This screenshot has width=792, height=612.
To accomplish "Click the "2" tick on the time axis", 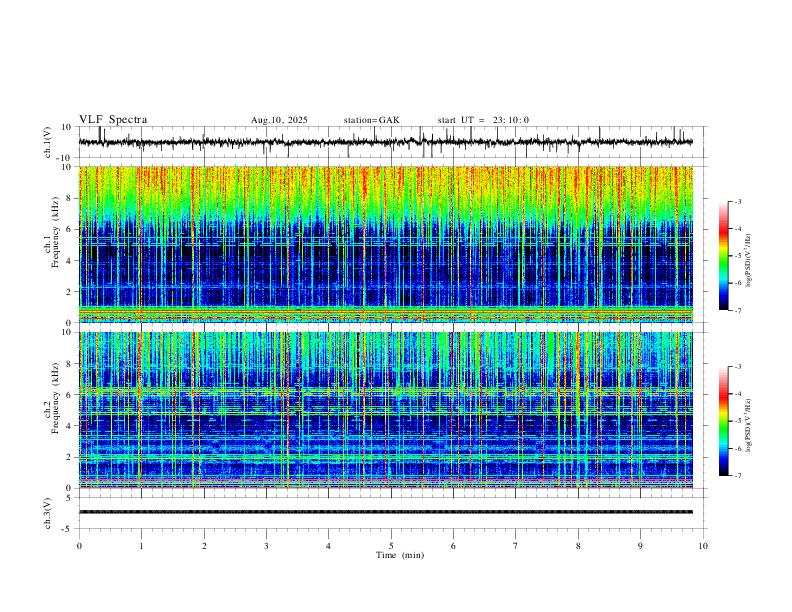I will point(204,546).
